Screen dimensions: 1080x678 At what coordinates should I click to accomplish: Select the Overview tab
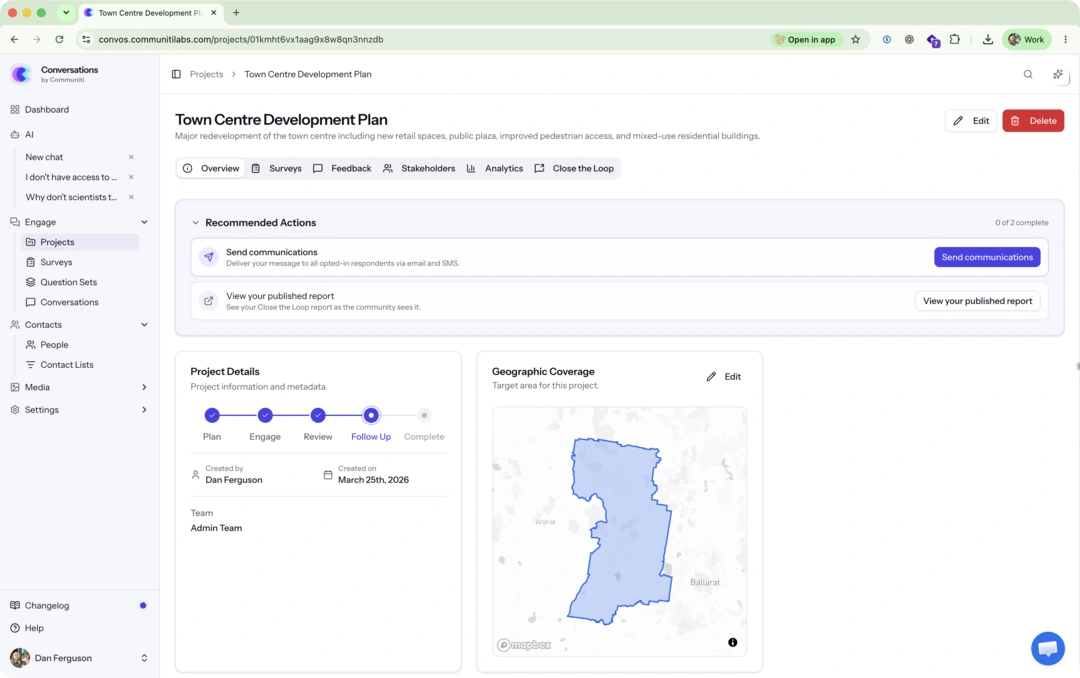point(211,168)
